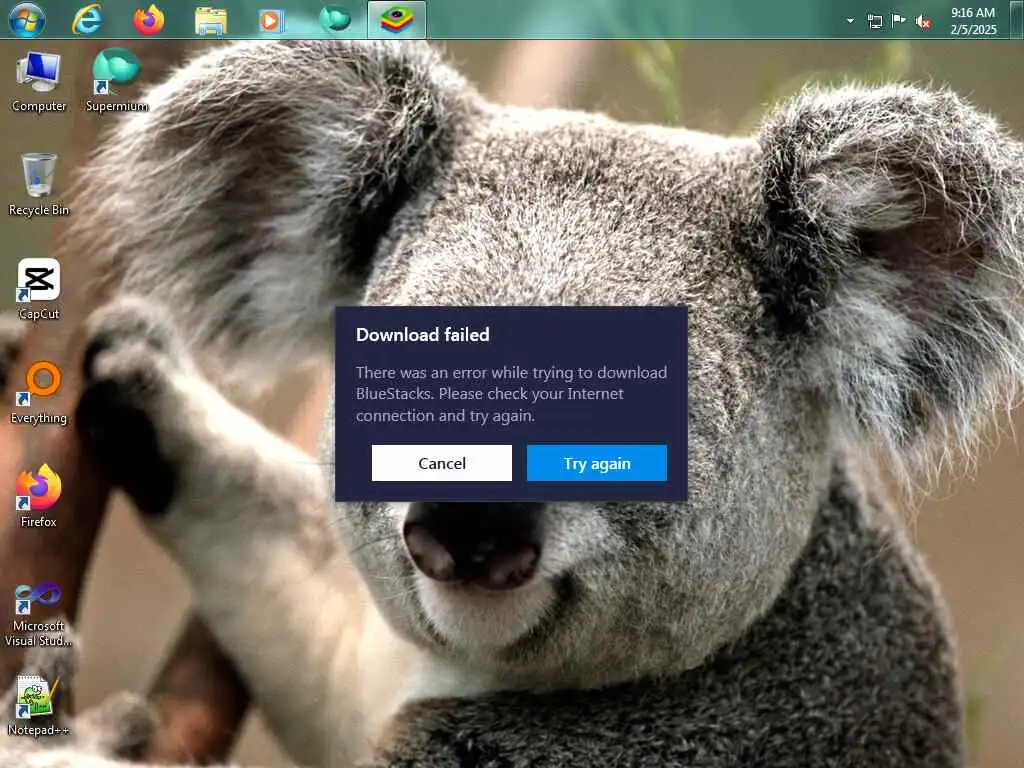Open Windows Explorer folder taskbar icon

[x=211, y=20]
